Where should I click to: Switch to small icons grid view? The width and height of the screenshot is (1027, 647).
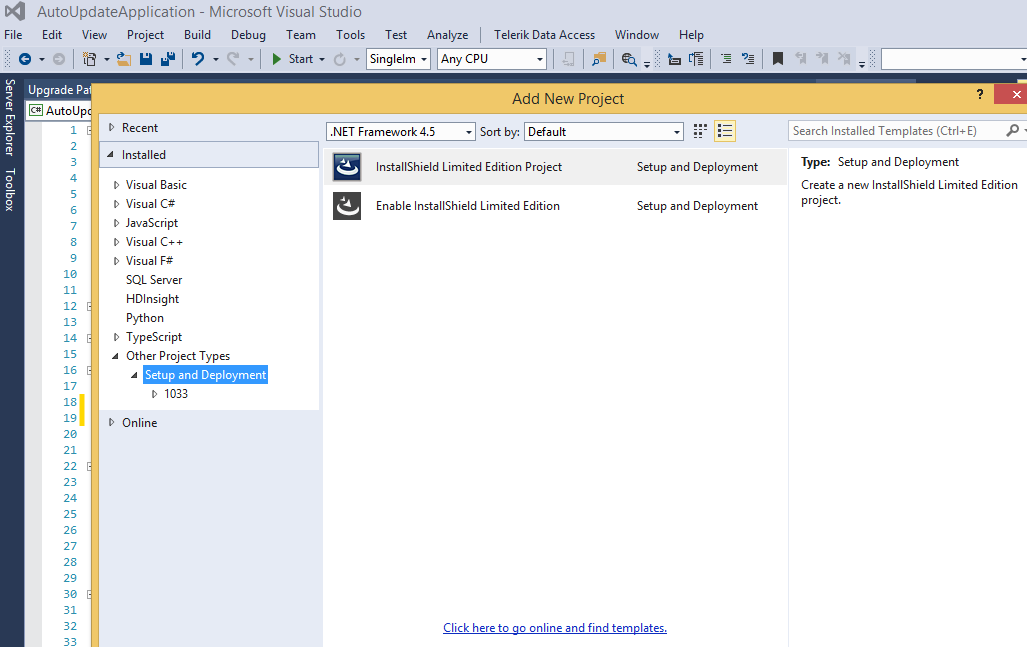700,131
